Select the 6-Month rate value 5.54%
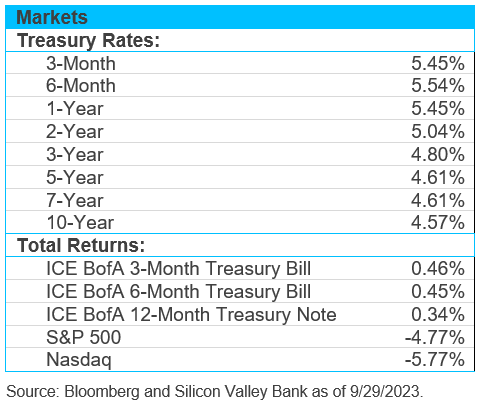The image size is (482, 402). (x=438, y=86)
